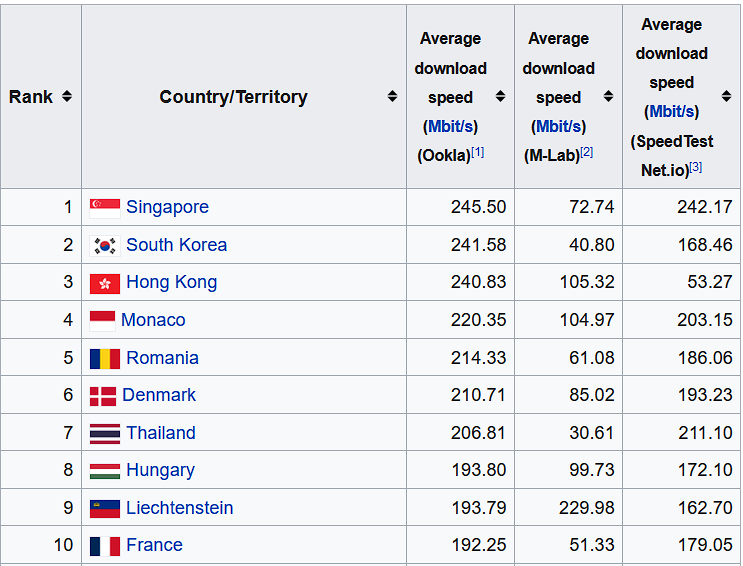The width and height of the screenshot is (743, 566).
Task: Click the Liechtenstein M-Lab value 229.98
Action: pyautogui.click(x=587, y=508)
